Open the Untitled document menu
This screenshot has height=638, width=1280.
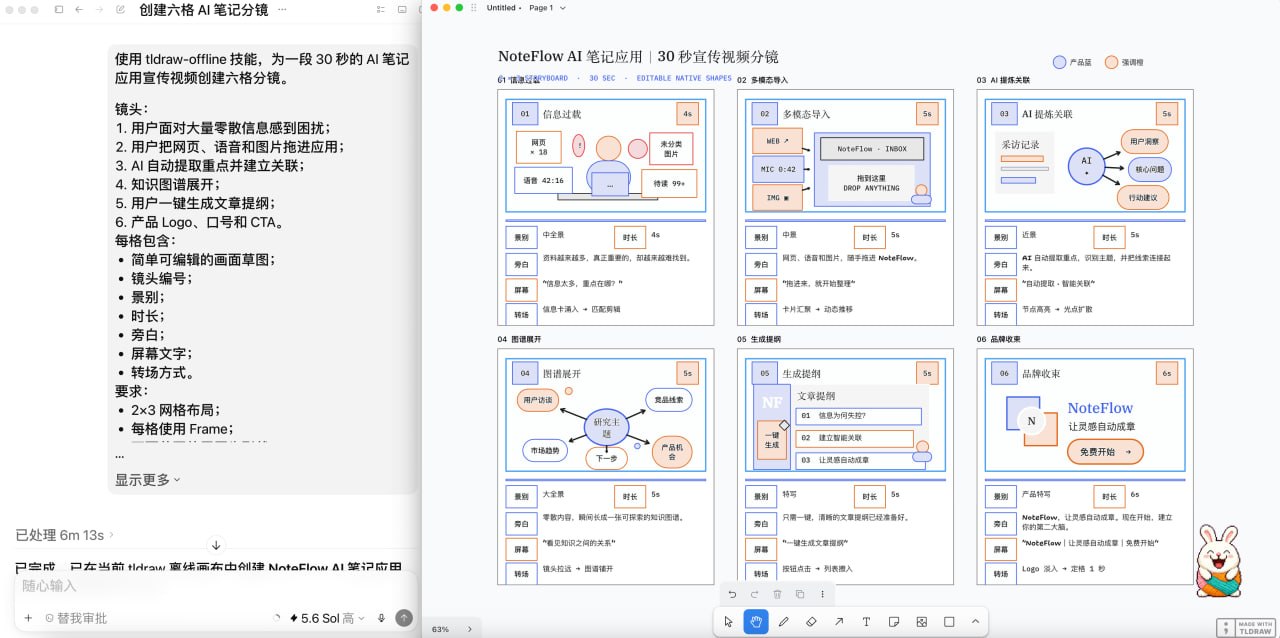503,8
